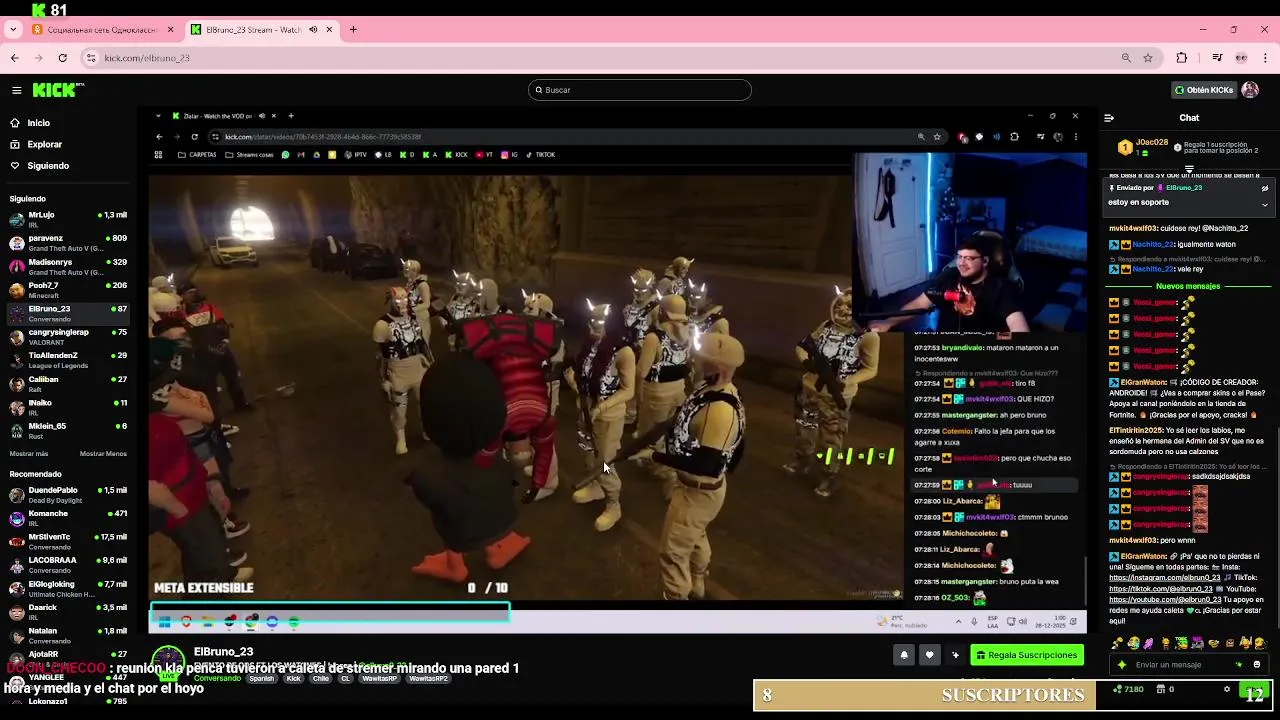Click the zoom magnifier in address bar
This screenshot has height=720, width=1280.
point(1126,58)
